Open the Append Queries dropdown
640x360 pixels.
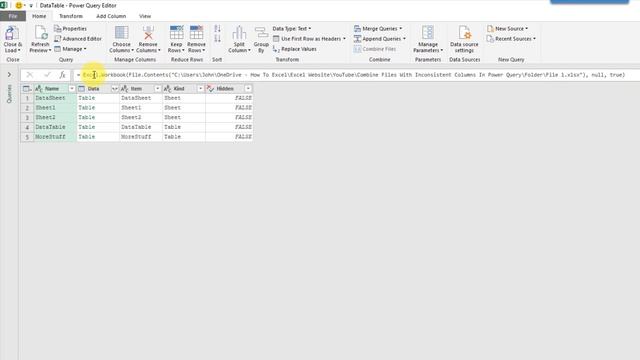point(380,39)
